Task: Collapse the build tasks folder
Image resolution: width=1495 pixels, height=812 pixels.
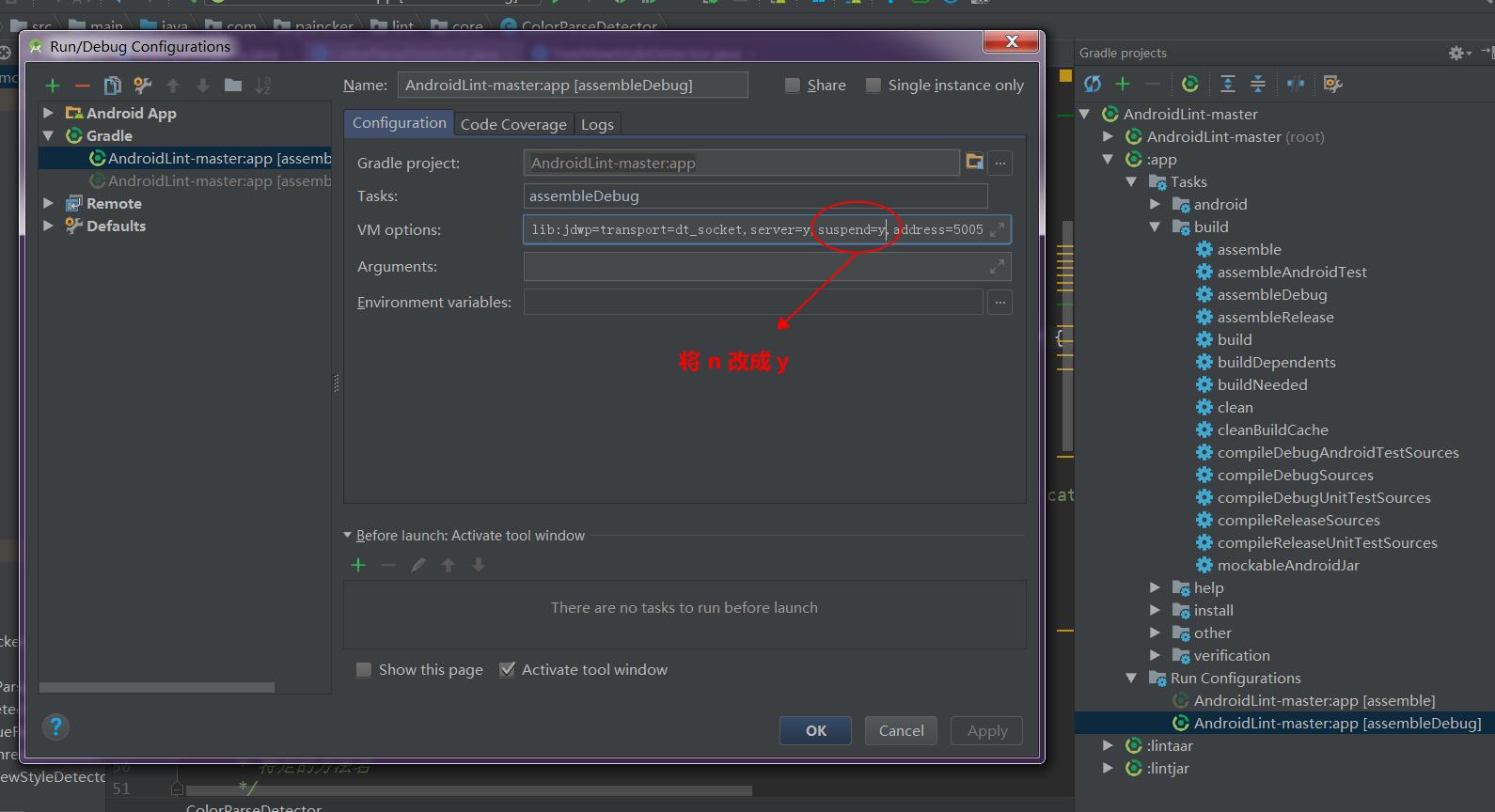Action: tap(1155, 226)
